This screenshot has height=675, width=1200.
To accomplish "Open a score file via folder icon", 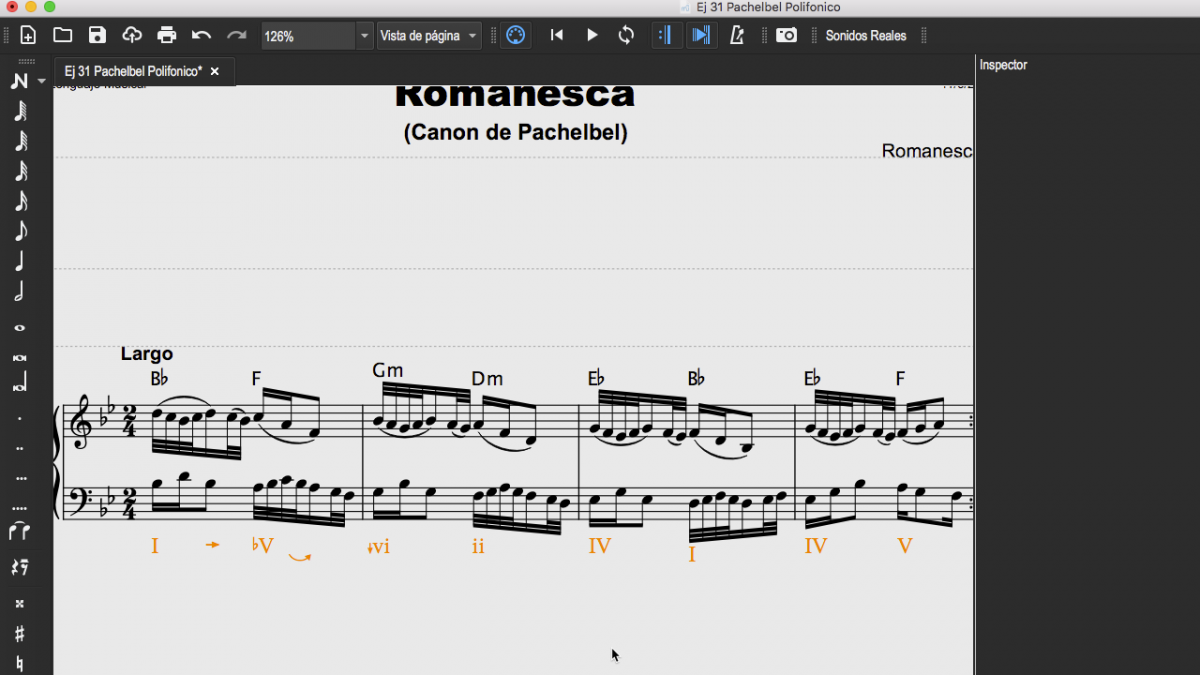I will [x=62, y=36].
